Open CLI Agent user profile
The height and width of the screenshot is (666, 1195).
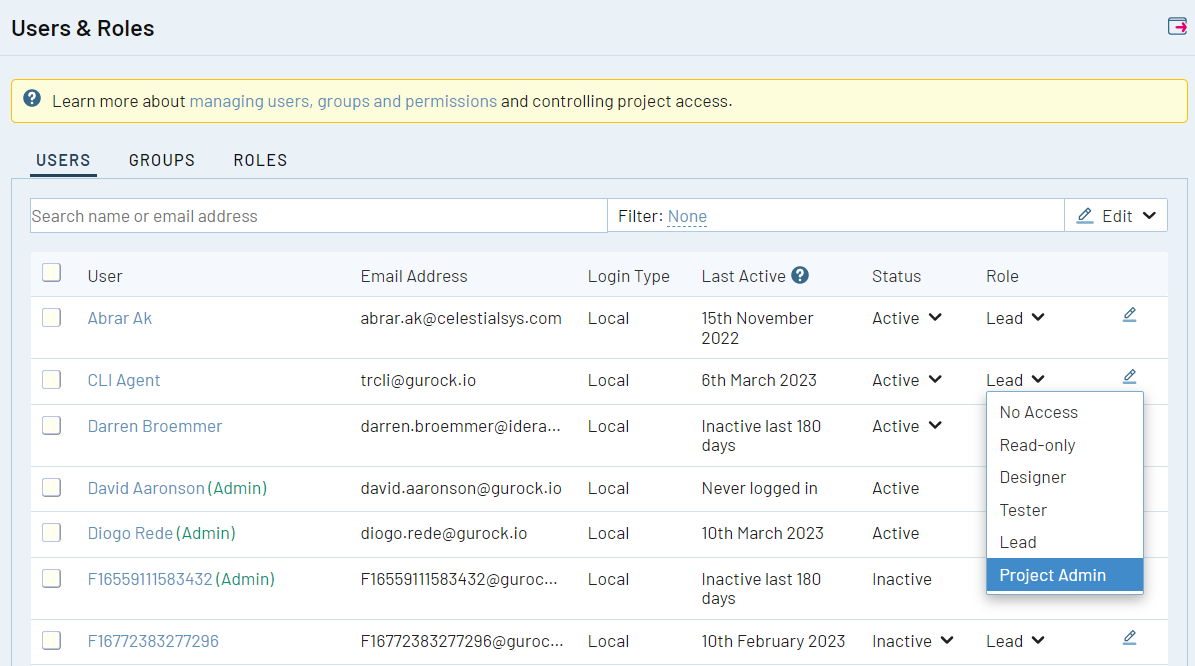click(x=123, y=379)
